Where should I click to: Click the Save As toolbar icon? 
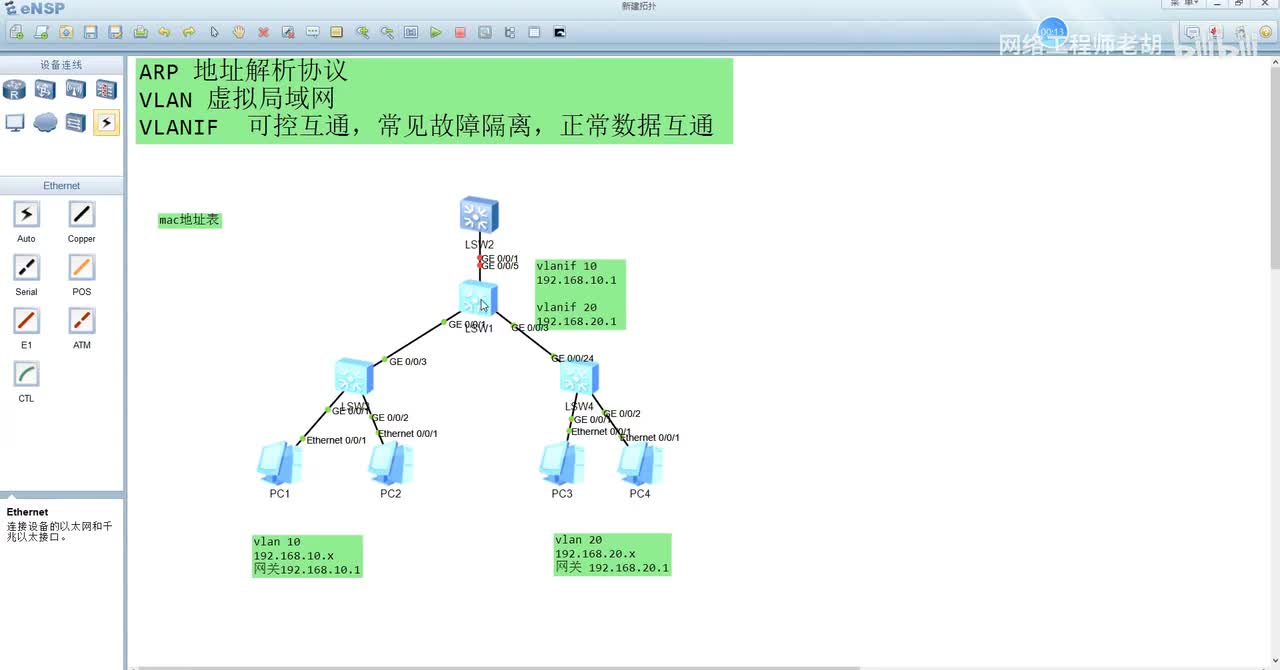[115, 32]
